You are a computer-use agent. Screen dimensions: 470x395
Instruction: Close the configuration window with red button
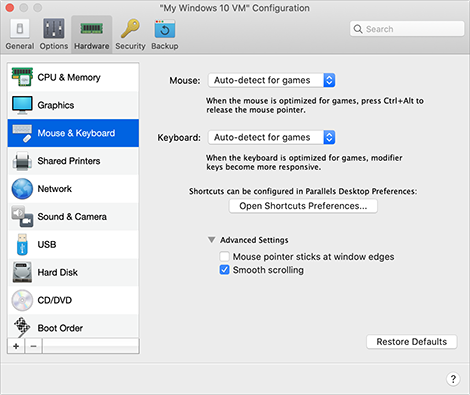[x=10, y=7]
